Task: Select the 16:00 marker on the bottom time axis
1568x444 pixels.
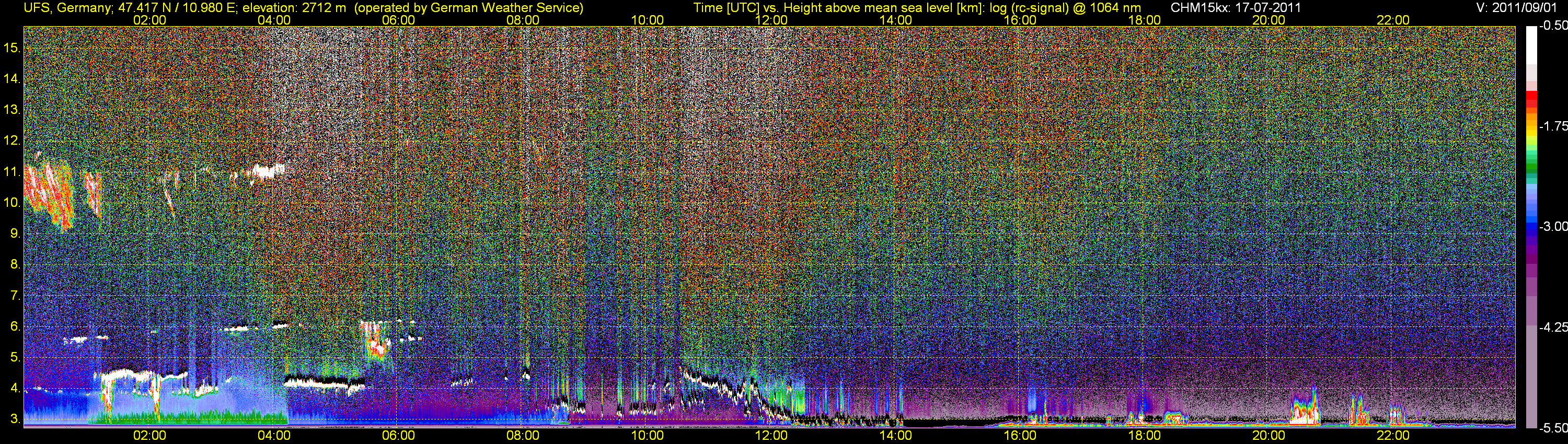Action: 1020,436
